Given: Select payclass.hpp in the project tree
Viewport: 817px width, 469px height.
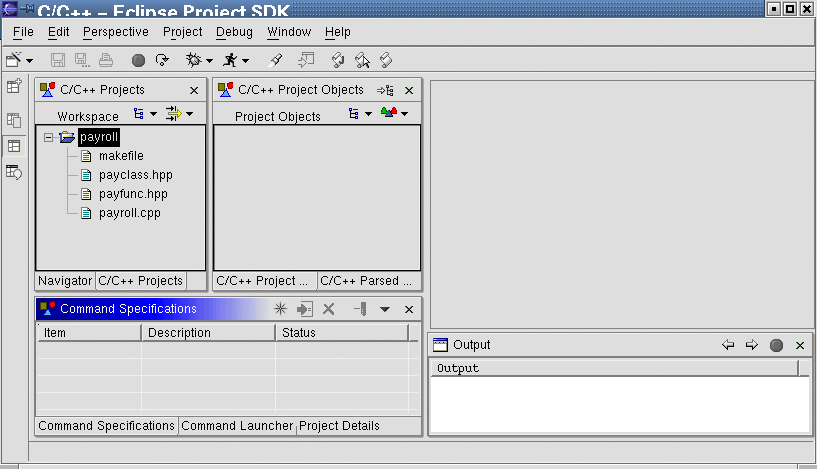Looking at the screenshot, I should (135, 175).
